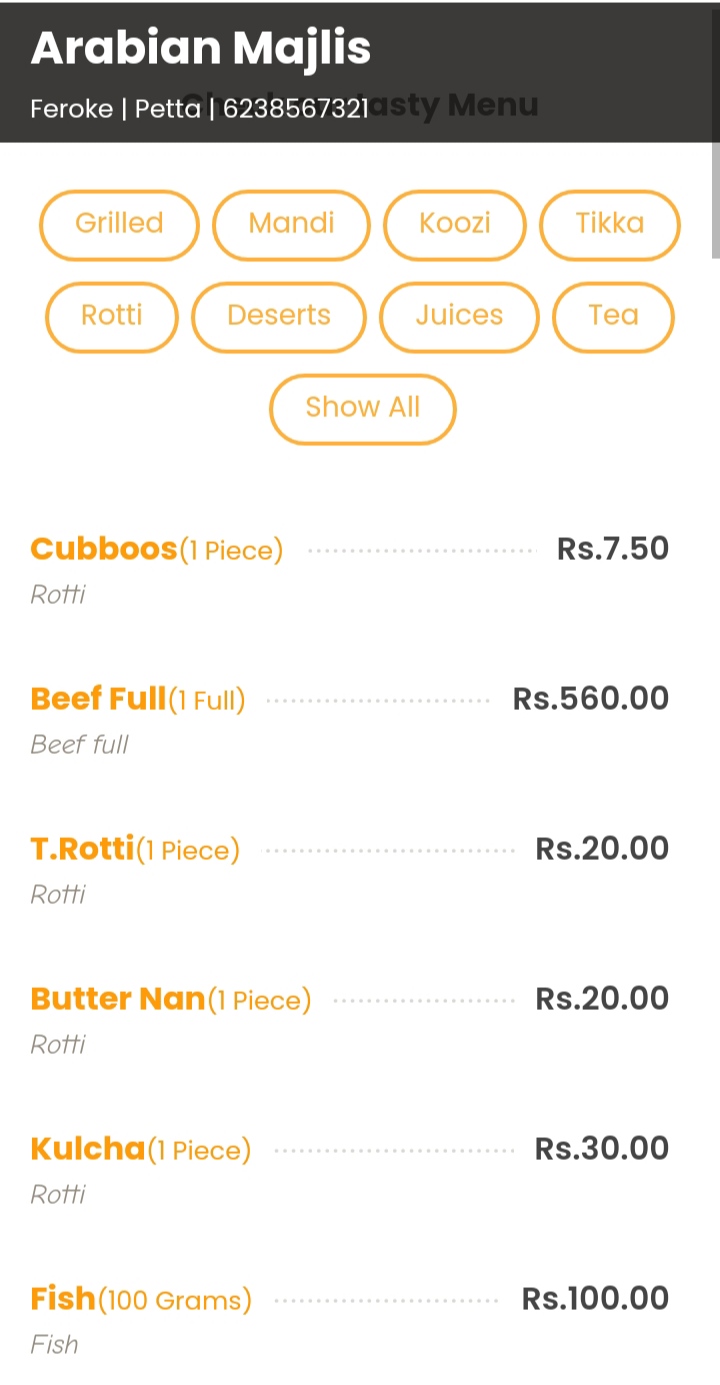Open the Juices category
The width and height of the screenshot is (720, 1385).
click(459, 316)
